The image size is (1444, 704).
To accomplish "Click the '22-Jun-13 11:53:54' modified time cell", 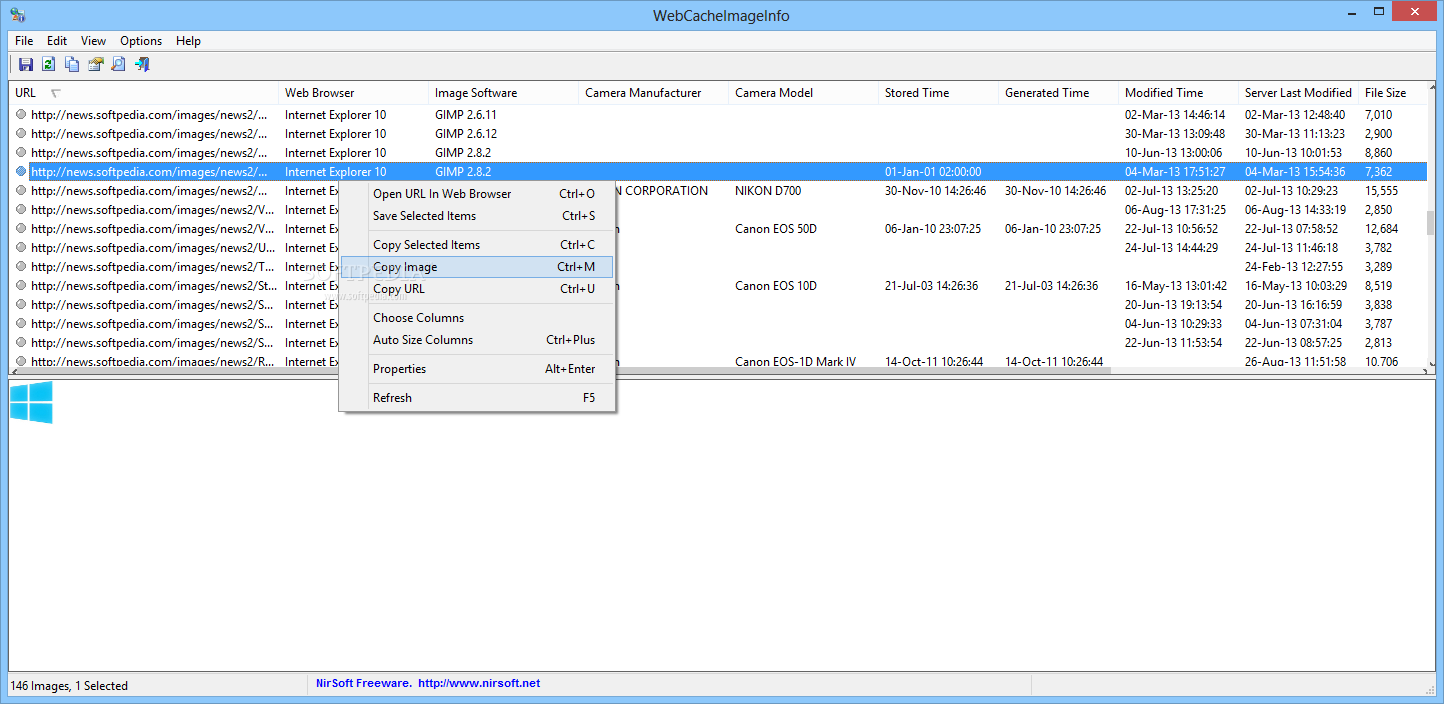I will click(x=1174, y=343).
